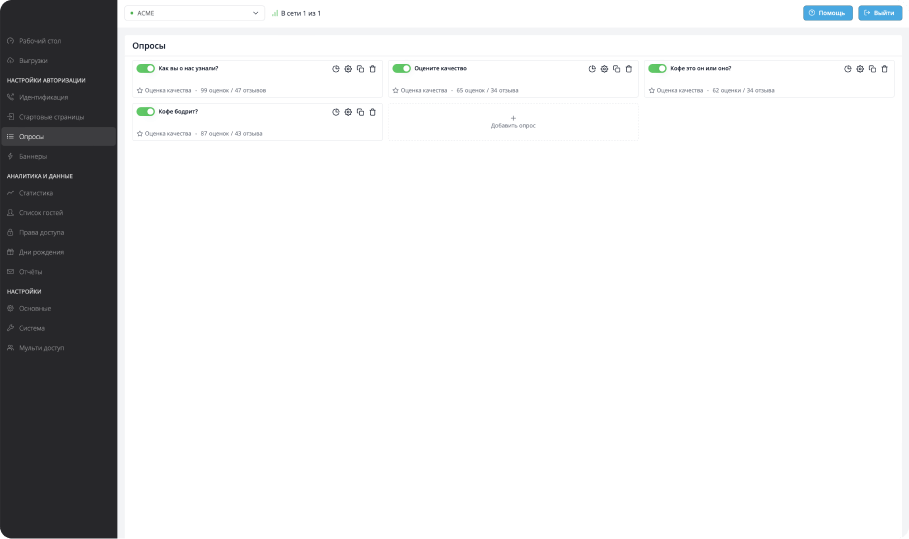
Task: Open statistics for "Как вы о нас узнали?" survey
Action: (336, 69)
